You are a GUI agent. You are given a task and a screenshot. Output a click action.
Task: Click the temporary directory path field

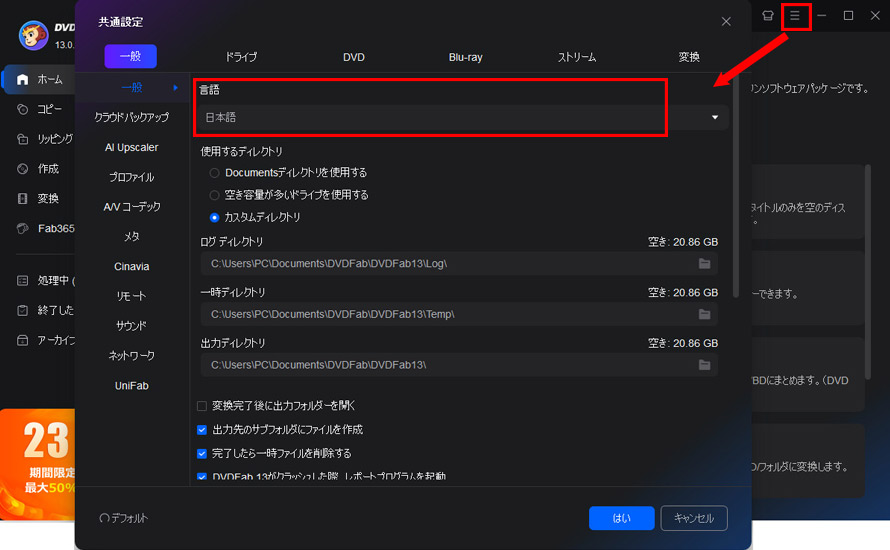459,314
